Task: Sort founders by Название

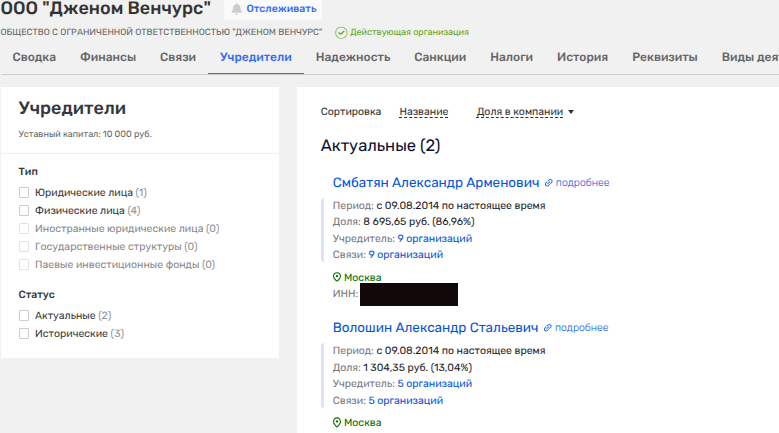Action: pos(423,112)
